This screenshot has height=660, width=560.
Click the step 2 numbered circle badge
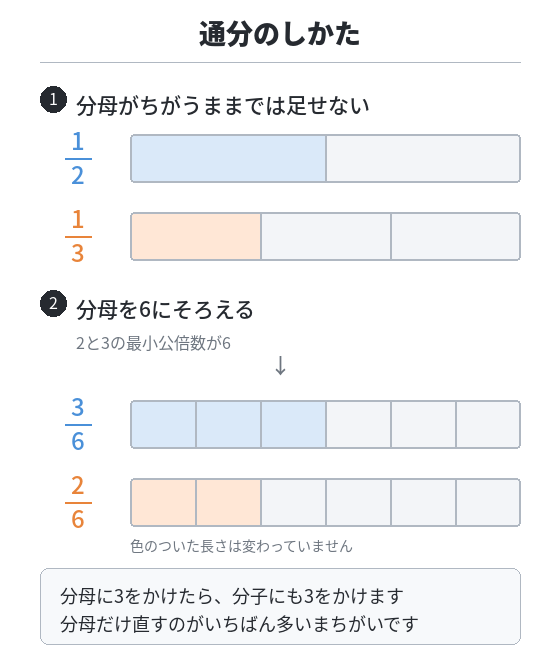click(53, 303)
